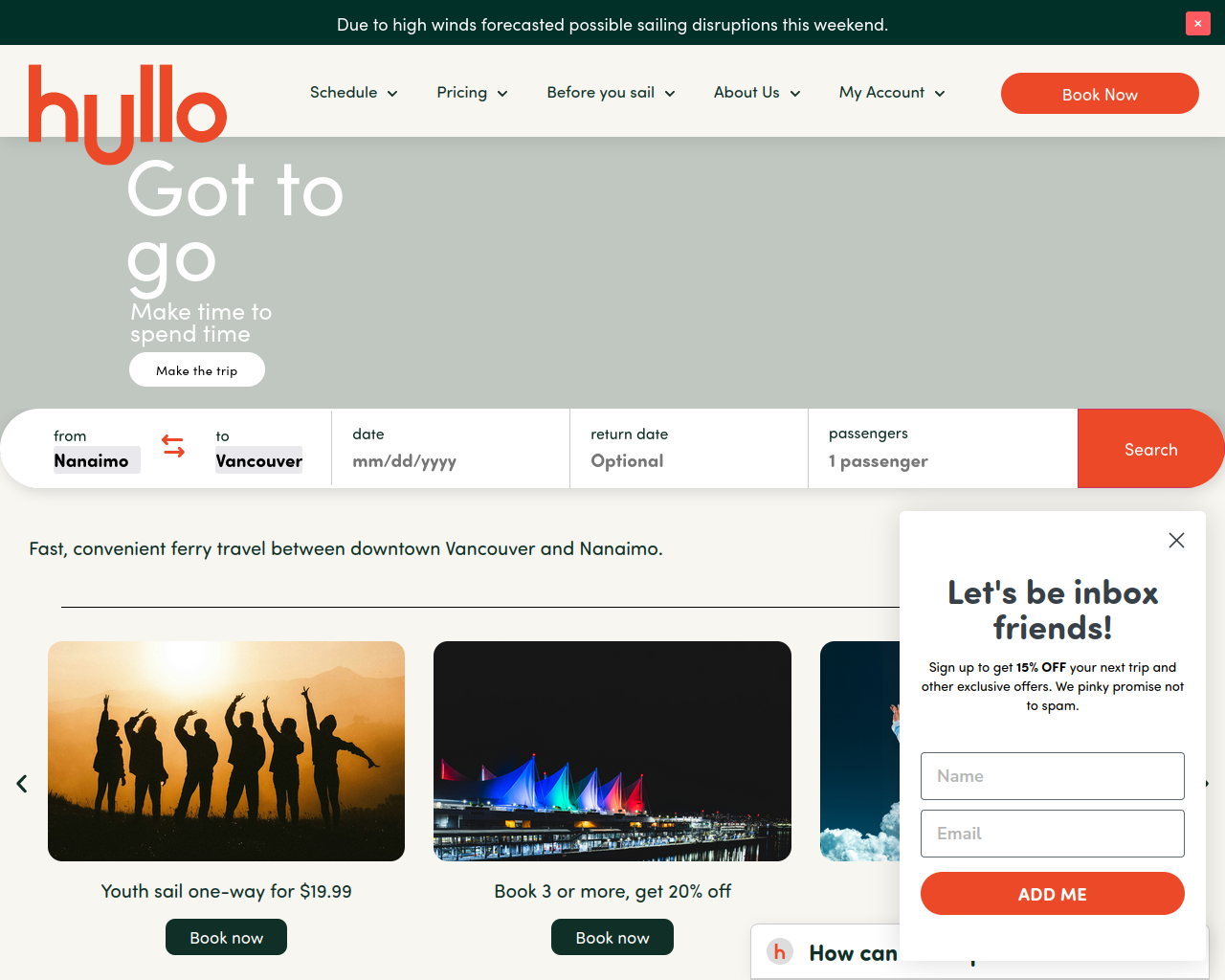The image size is (1225, 980).
Task: Go to the previous carousel slide
Action: pyautogui.click(x=22, y=784)
